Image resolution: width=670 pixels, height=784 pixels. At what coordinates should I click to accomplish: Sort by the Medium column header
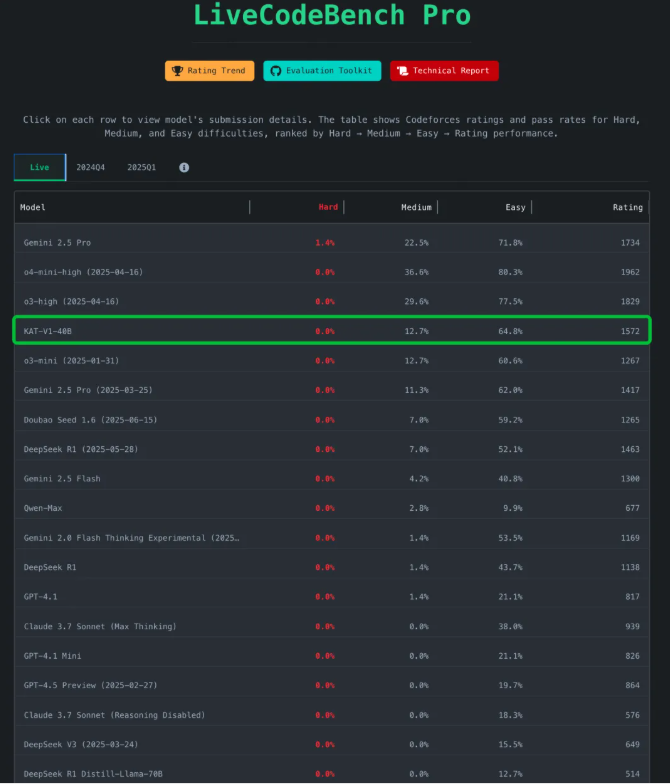pos(416,207)
